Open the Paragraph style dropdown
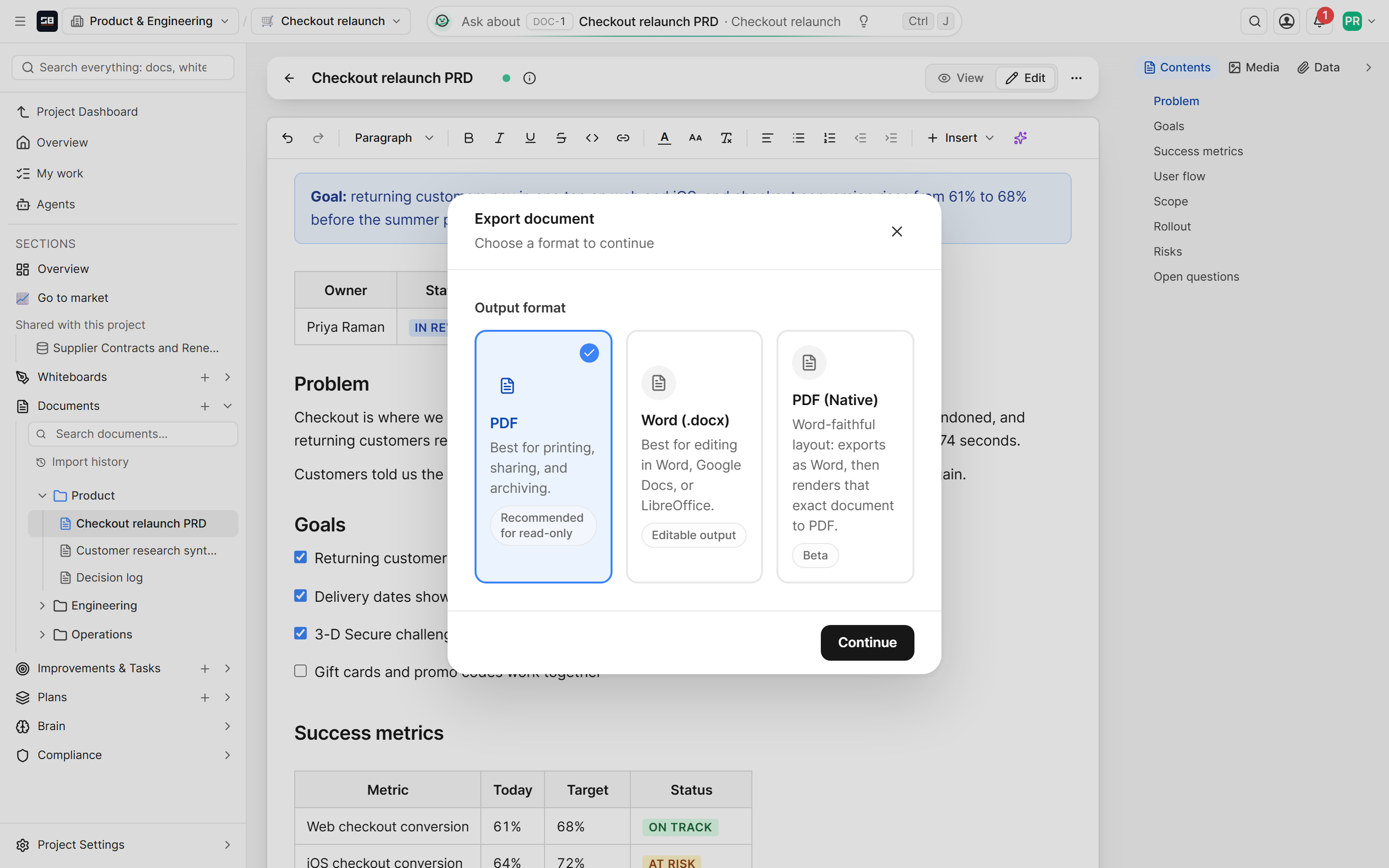Viewport: 1389px width, 868px height. coord(394,138)
